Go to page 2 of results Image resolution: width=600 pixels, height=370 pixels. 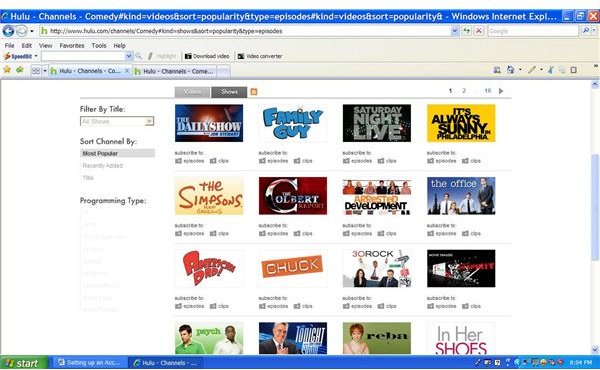tap(464, 91)
